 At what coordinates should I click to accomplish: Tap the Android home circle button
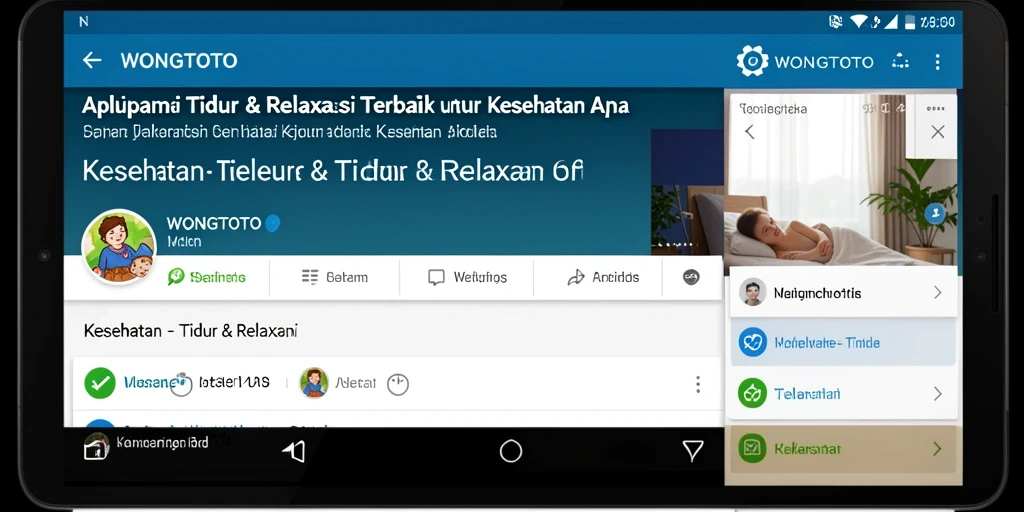511,451
